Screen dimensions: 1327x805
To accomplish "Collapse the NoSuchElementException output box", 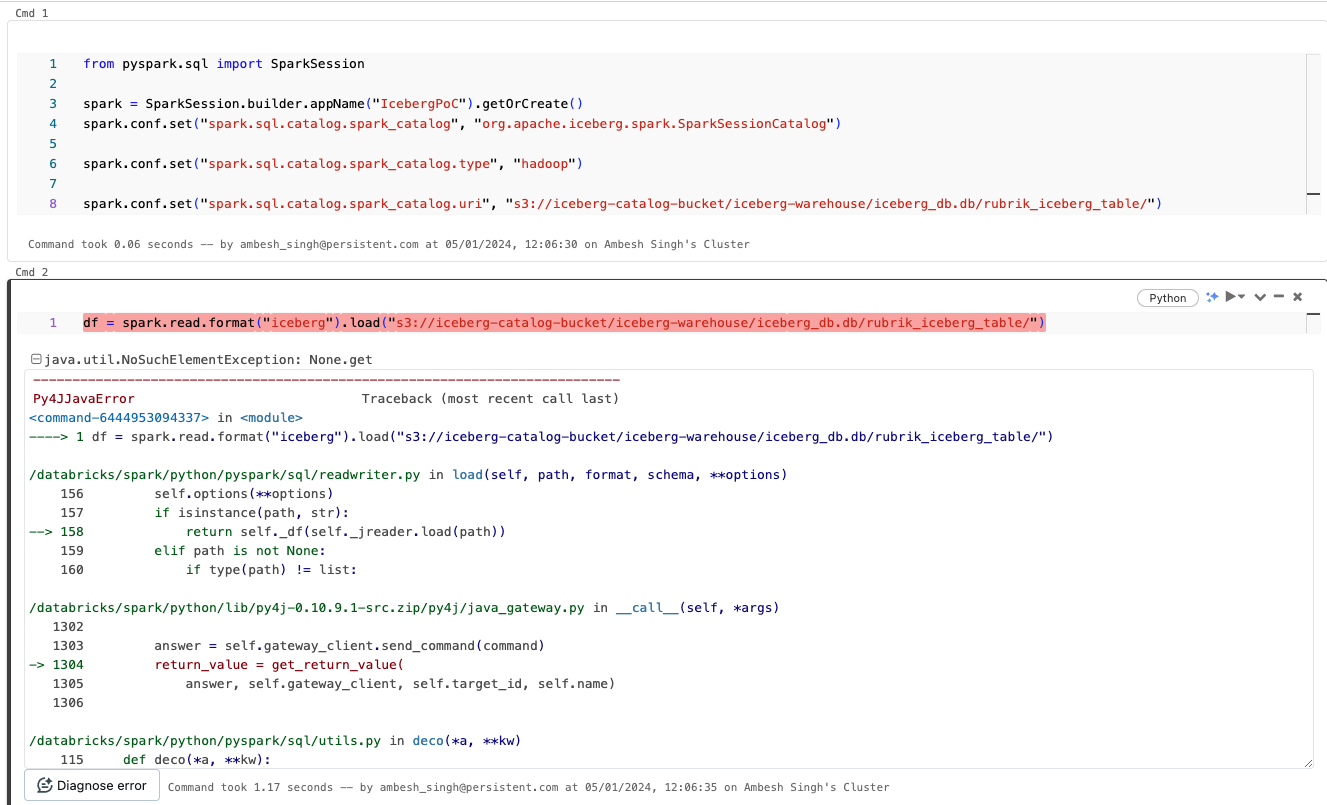I will (x=36, y=358).
